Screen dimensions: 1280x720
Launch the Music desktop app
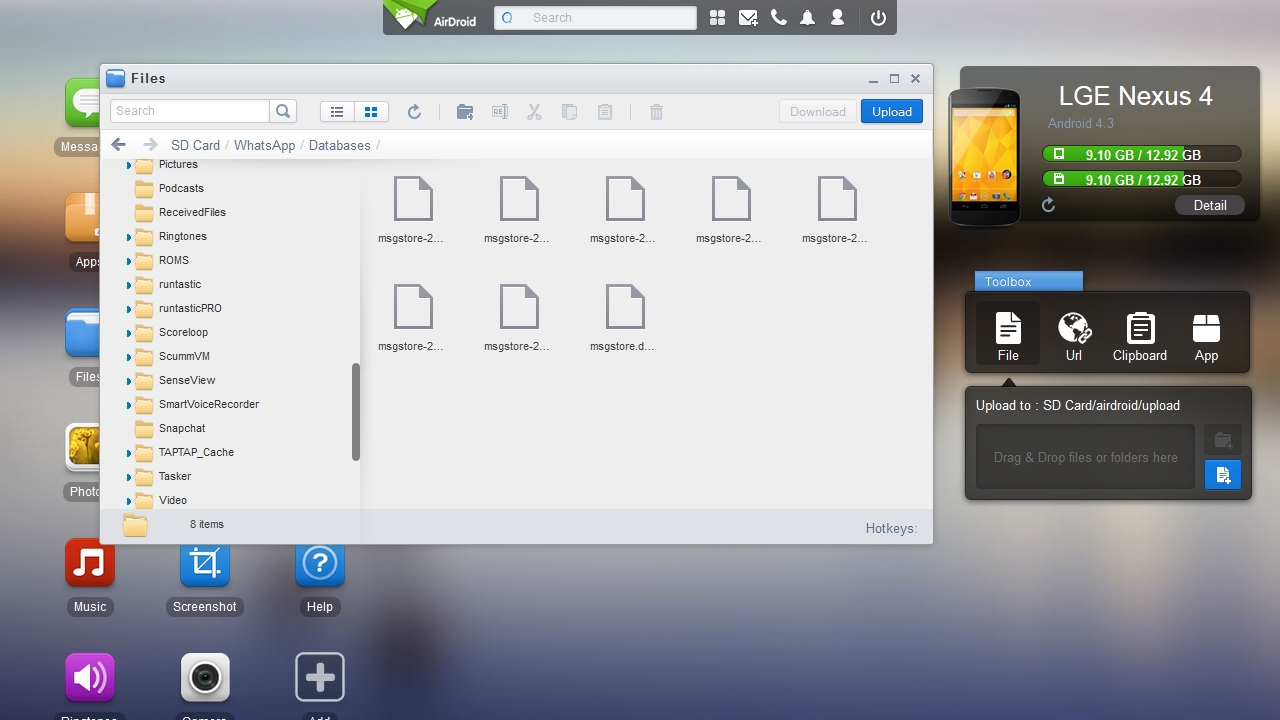coord(90,565)
